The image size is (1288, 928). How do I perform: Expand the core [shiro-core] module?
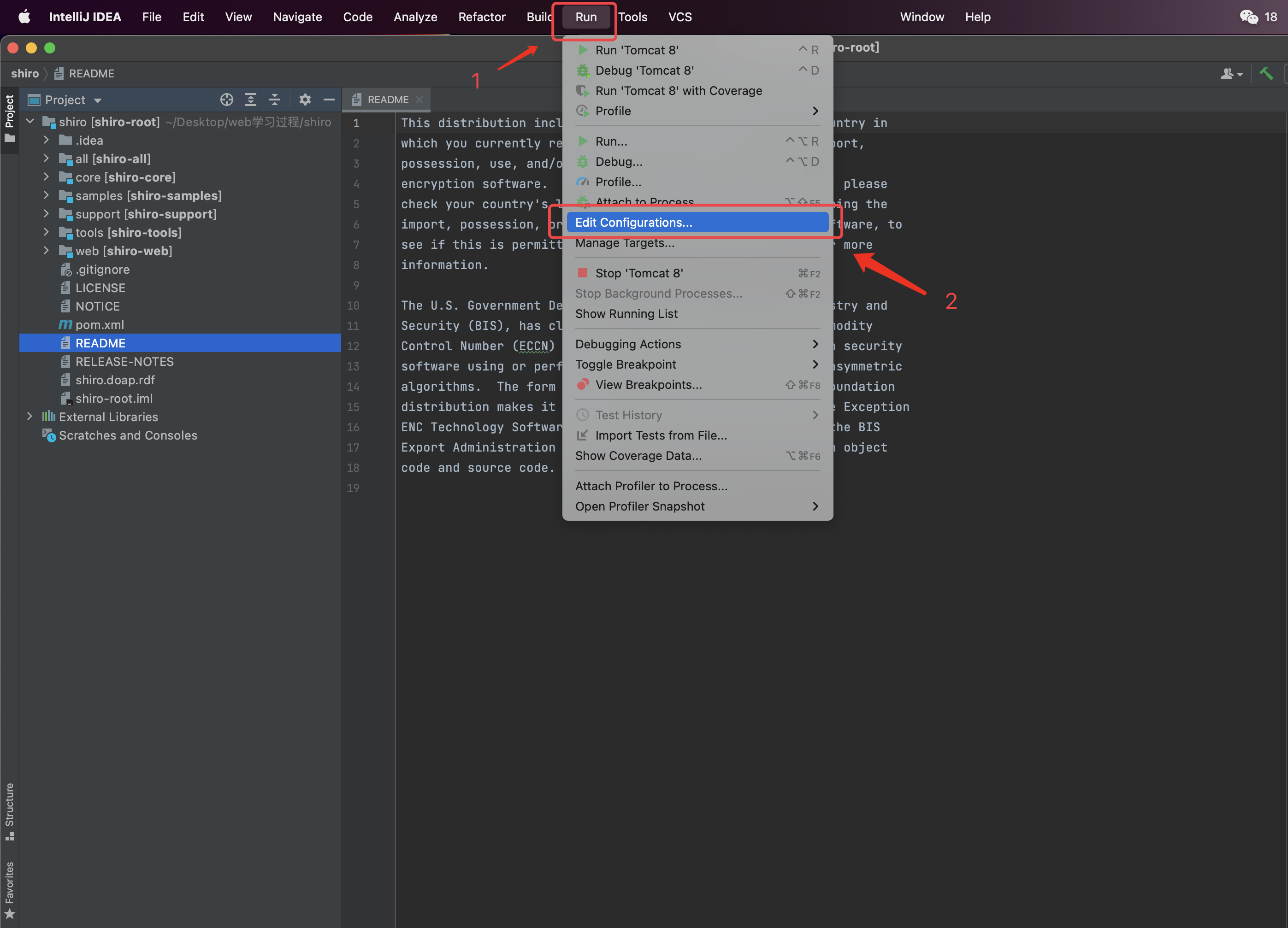(x=47, y=177)
